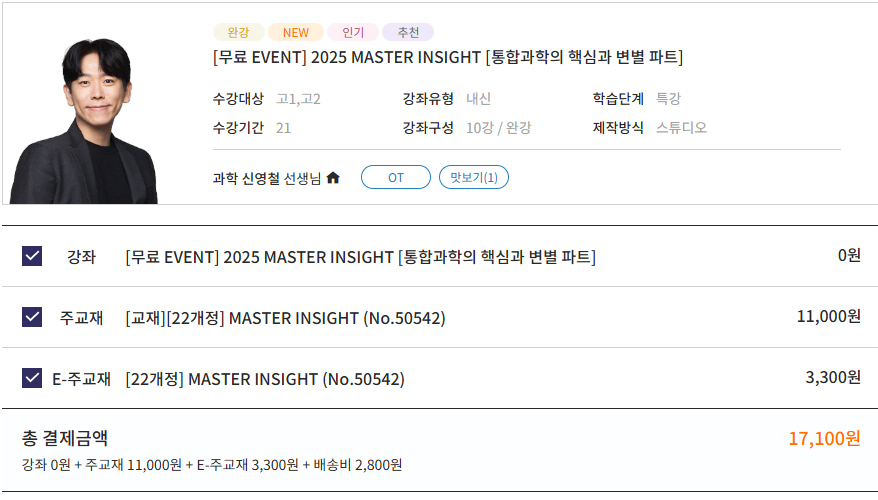Click the 17,100원 total payment amount

click(824, 438)
